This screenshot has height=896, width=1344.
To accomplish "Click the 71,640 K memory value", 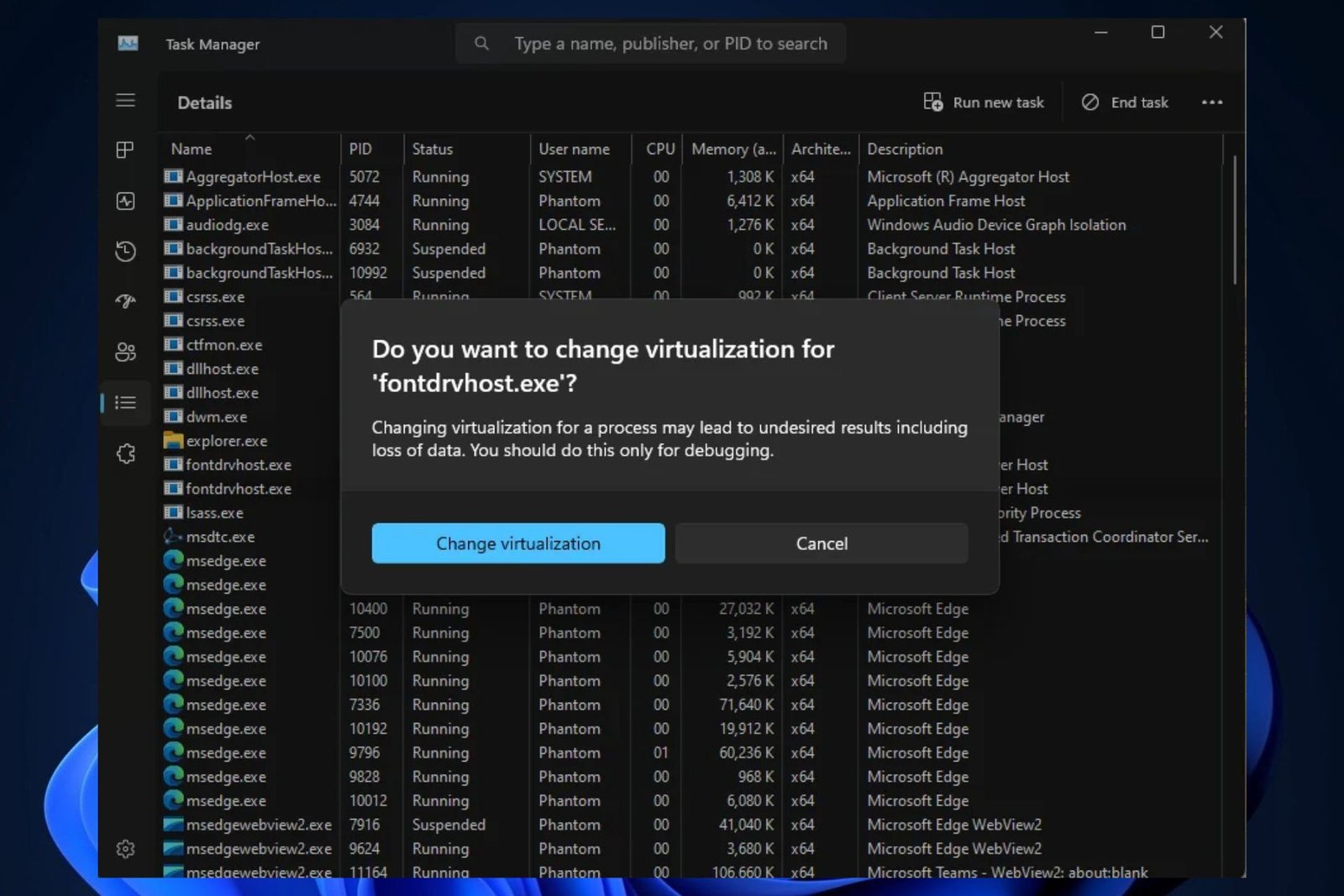I will [746, 705].
